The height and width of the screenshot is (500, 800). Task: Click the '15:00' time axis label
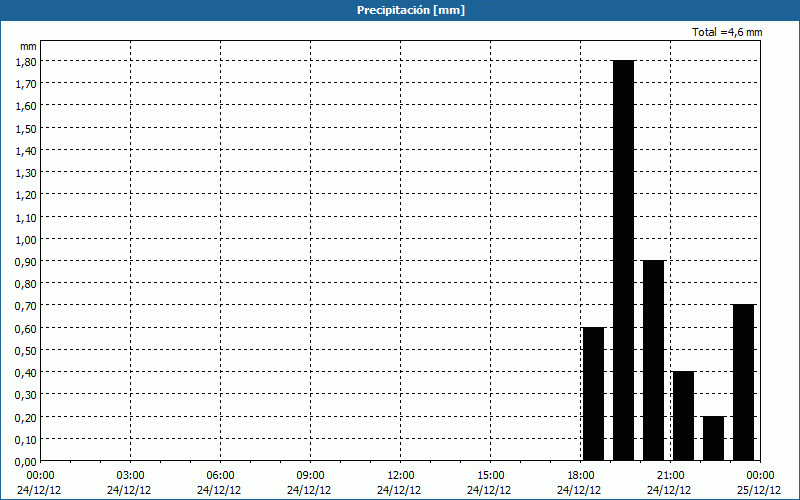pyautogui.click(x=490, y=476)
